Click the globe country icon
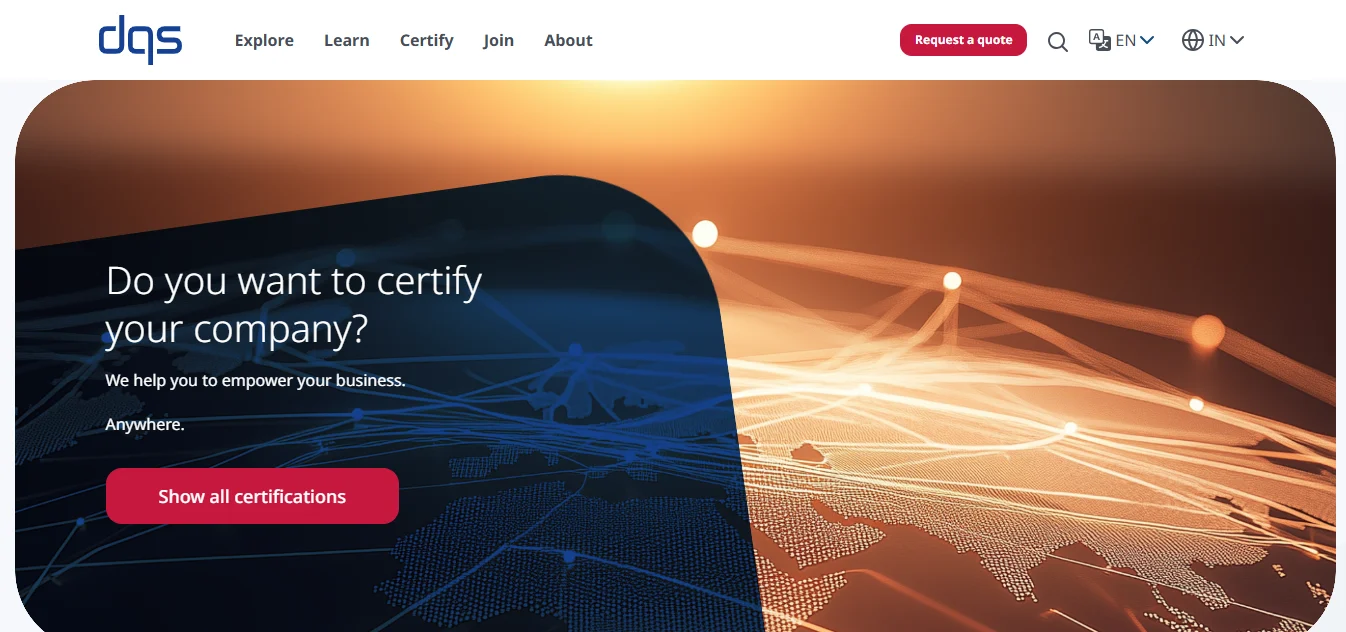 pos(1192,40)
